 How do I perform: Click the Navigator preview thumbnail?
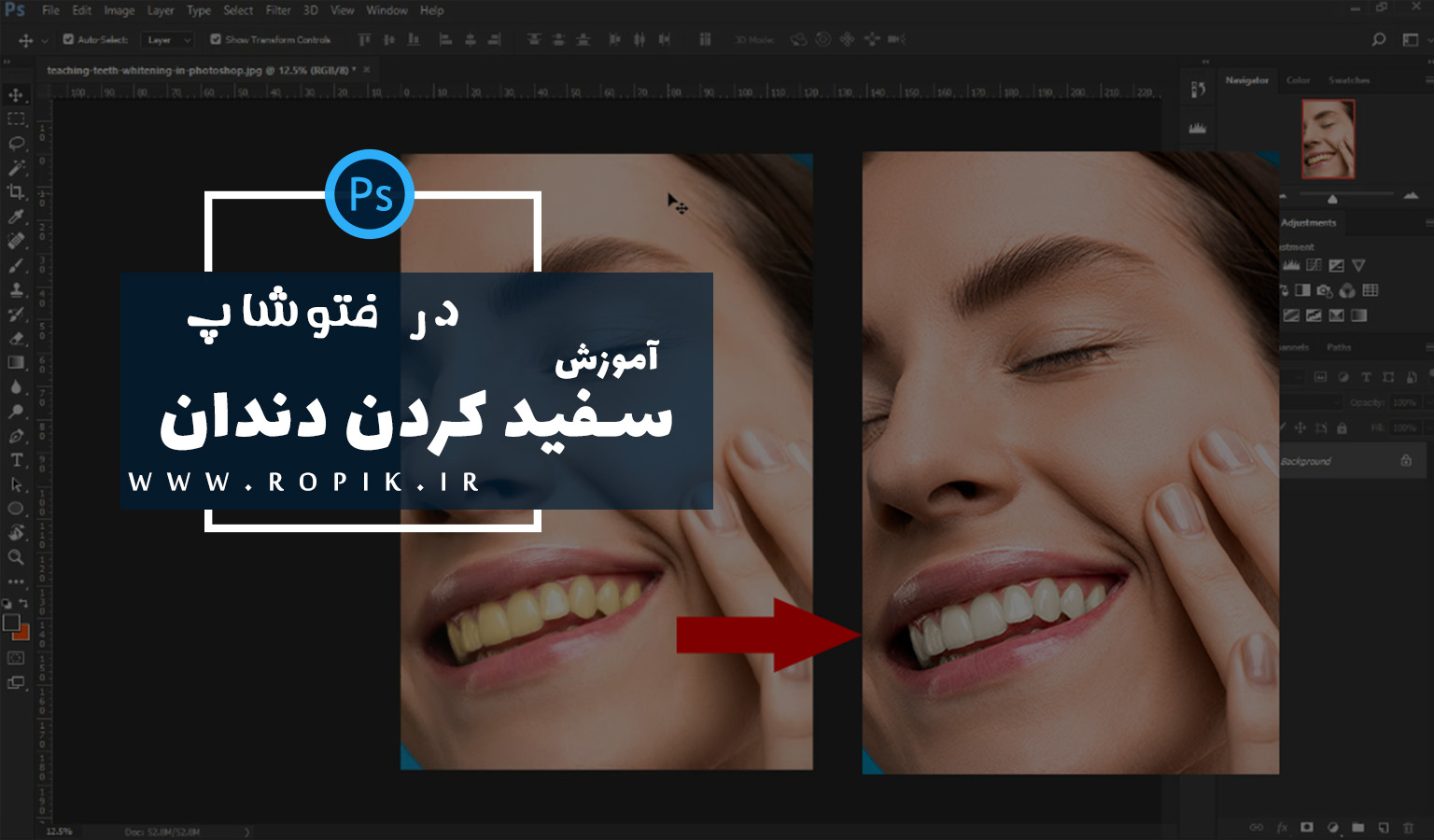[1328, 139]
